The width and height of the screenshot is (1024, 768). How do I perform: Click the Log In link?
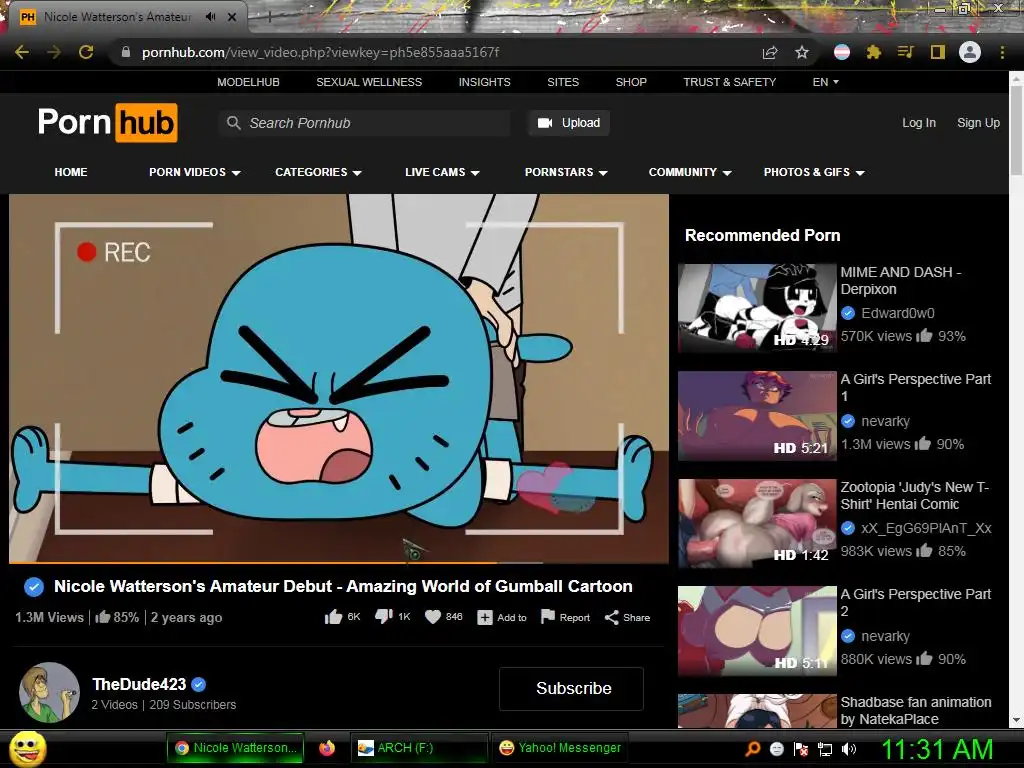tap(919, 123)
